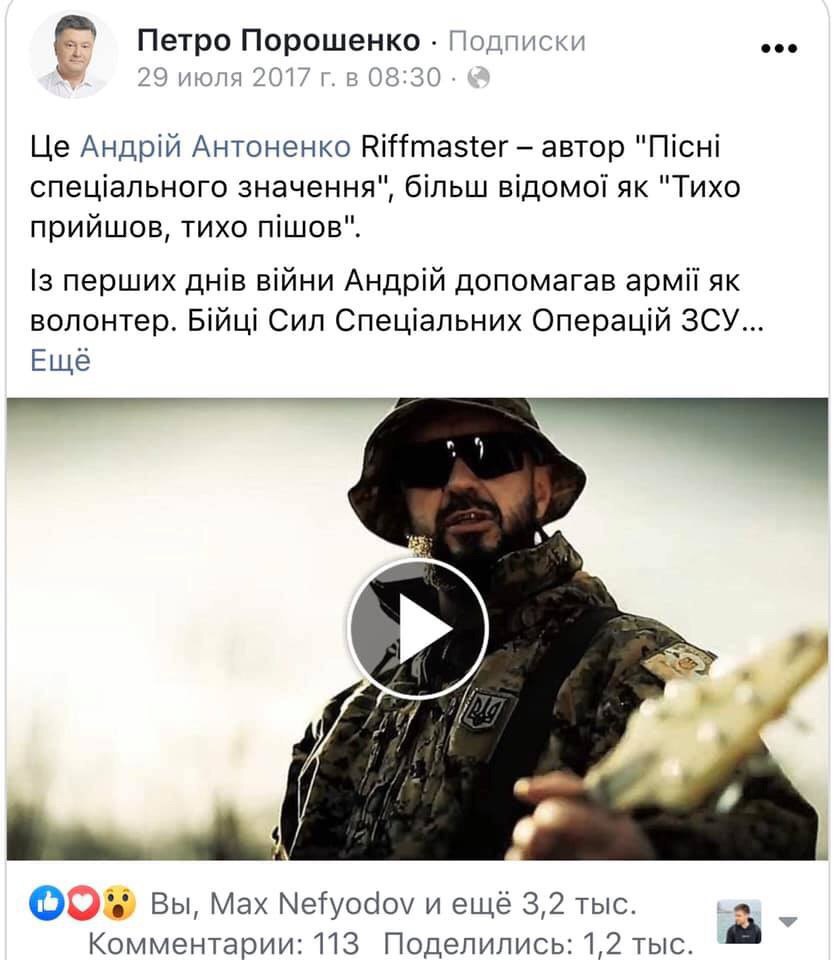Play the video with the play button
The height and width of the screenshot is (960, 834).
(x=418, y=628)
